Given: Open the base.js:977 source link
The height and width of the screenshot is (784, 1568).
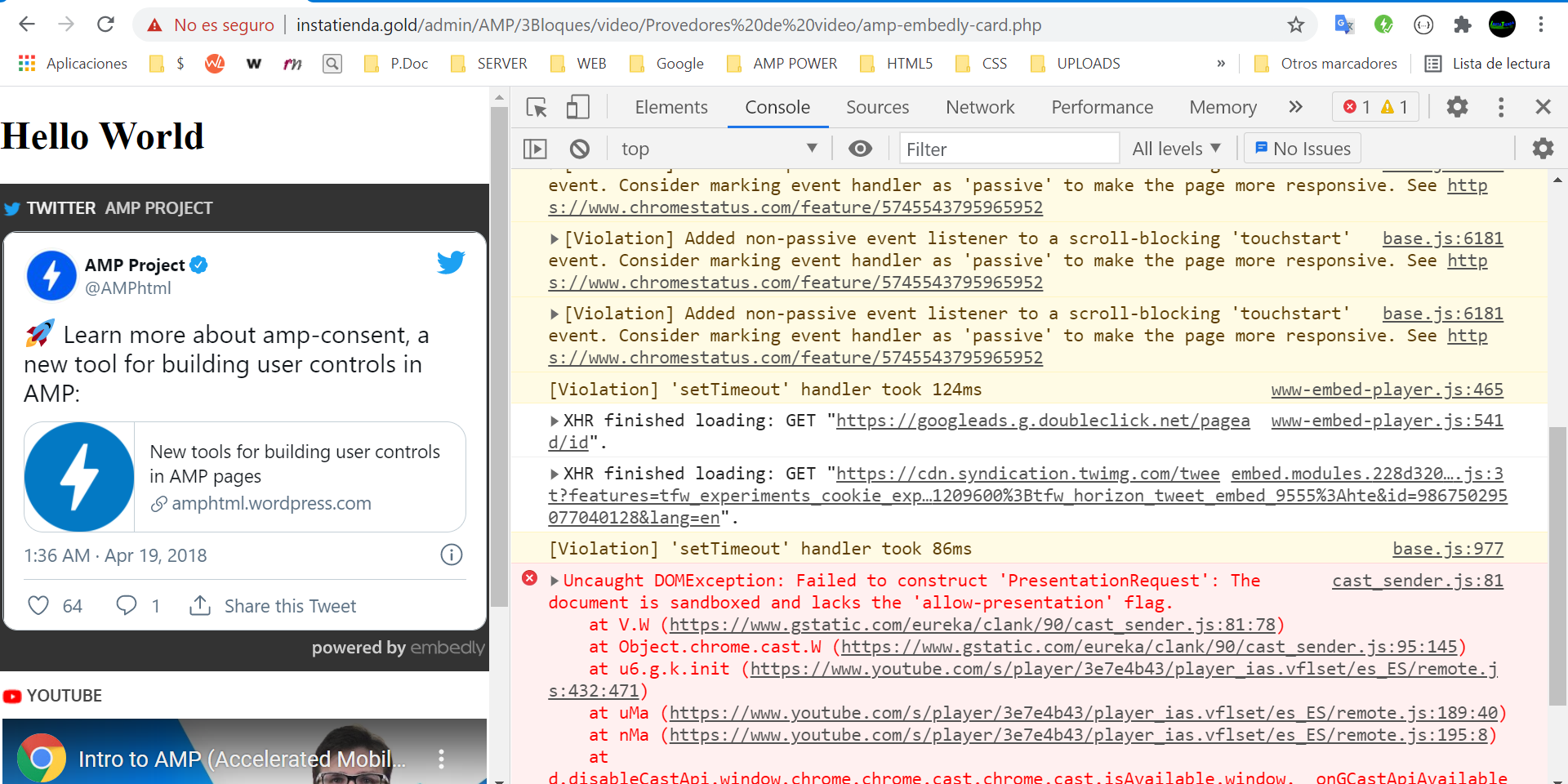Looking at the screenshot, I should [x=1448, y=549].
